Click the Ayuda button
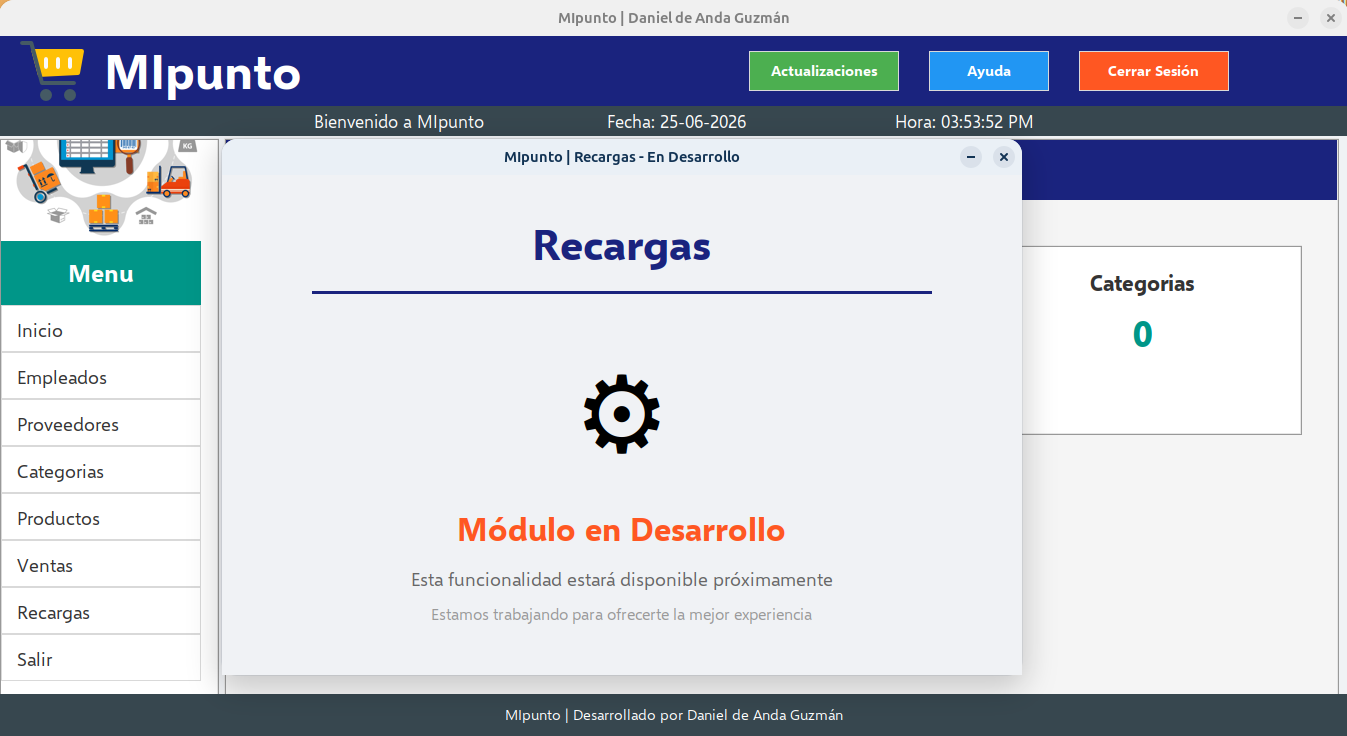 click(989, 71)
